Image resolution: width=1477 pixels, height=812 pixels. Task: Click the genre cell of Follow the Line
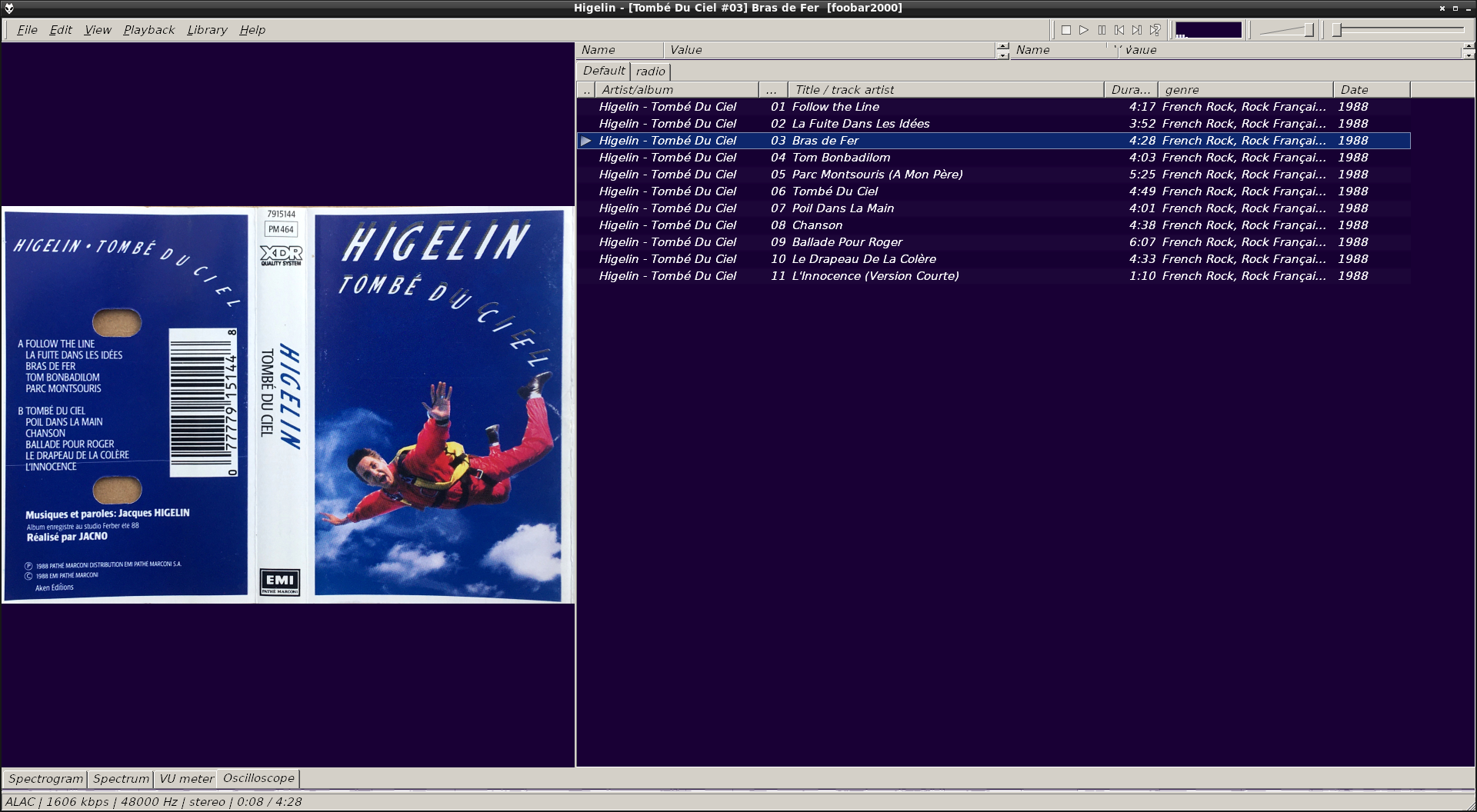(1244, 107)
